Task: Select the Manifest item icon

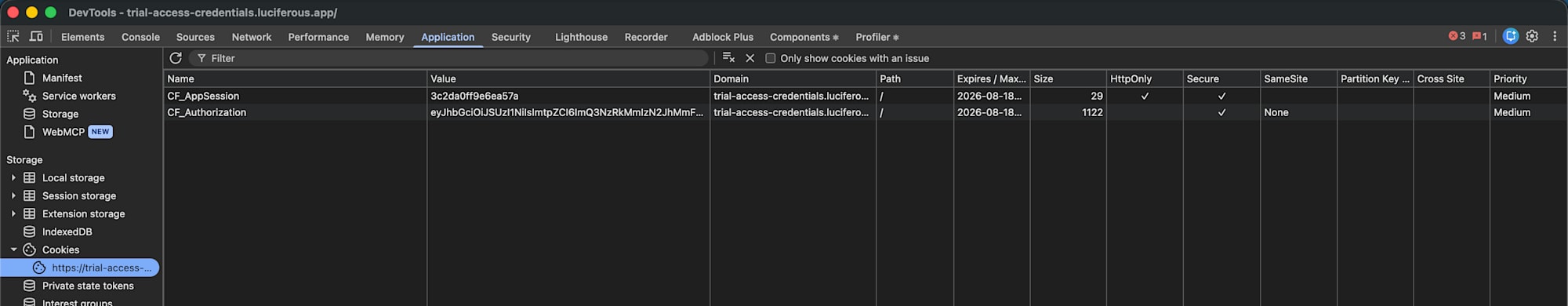Action: tap(30, 78)
